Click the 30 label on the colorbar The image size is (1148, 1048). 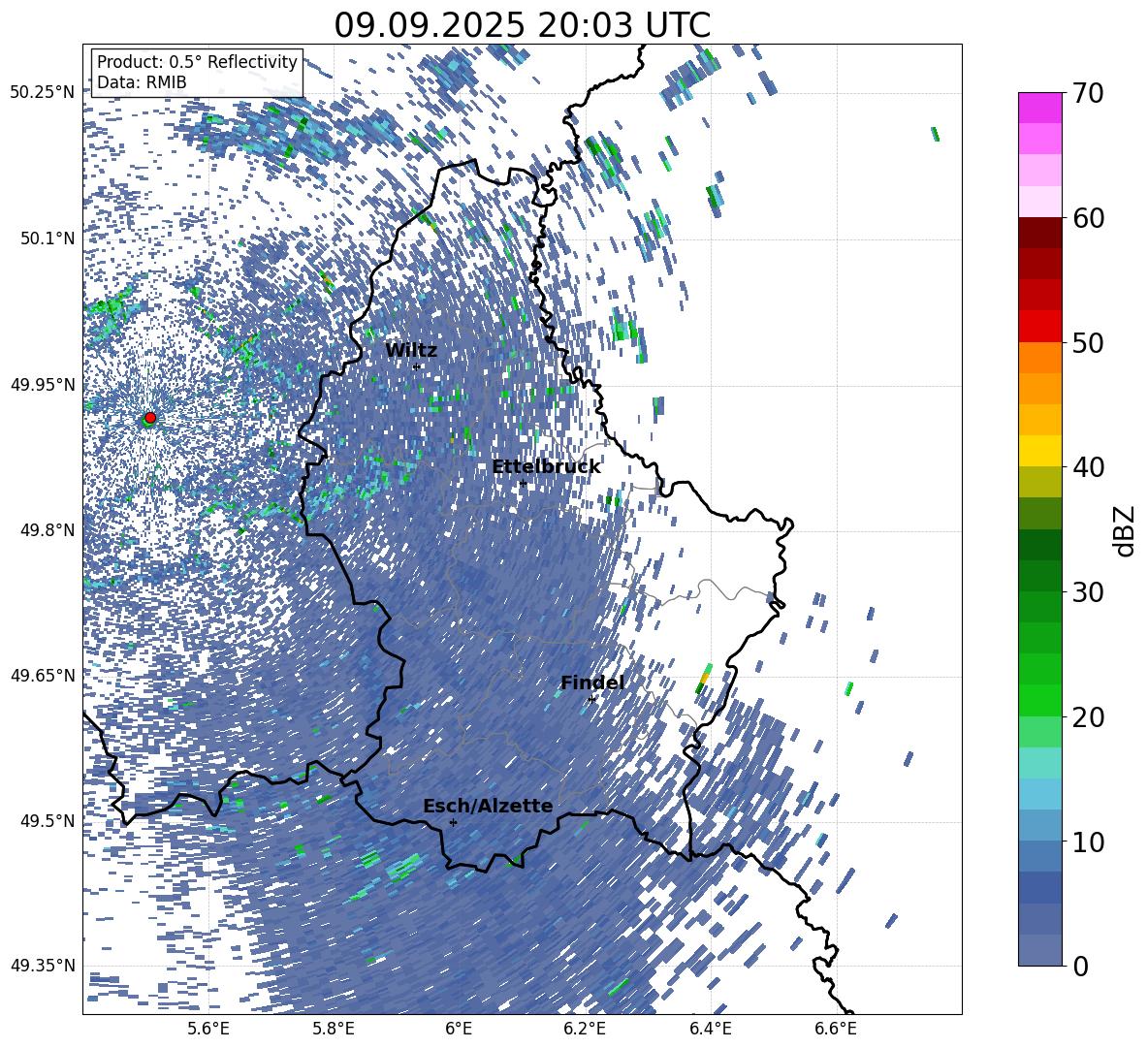[1088, 591]
